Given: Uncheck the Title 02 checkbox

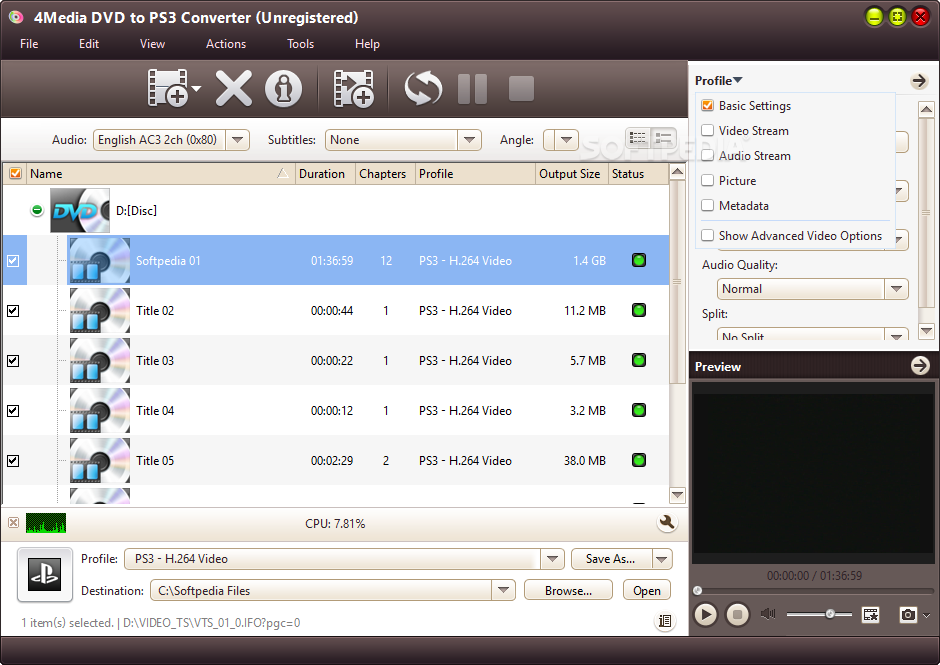Looking at the screenshot, I should pos(13,311).
